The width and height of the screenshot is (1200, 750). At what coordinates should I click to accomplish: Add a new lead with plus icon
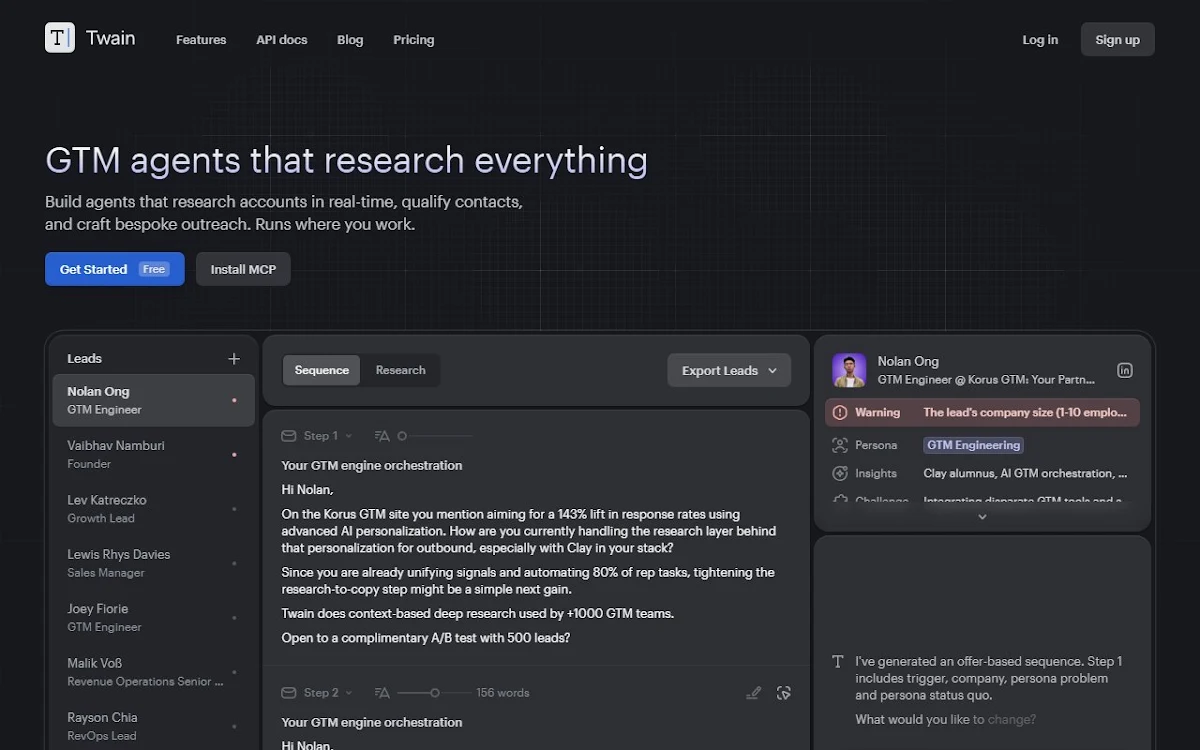coord(234,359)
